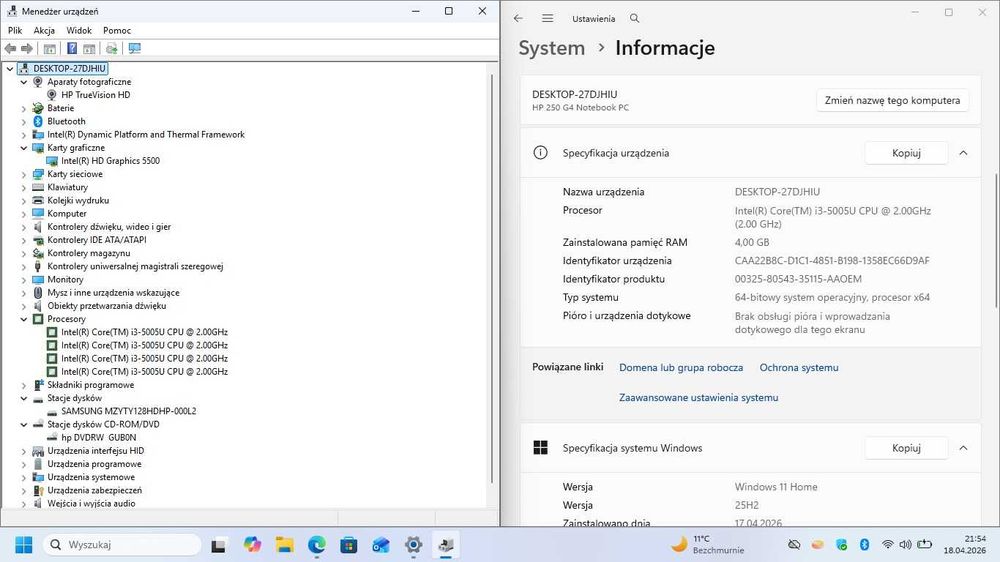Open Zaawansowane ustawienia systemu link
This screenshot has width=1000, height=562.
pos(698,397)
